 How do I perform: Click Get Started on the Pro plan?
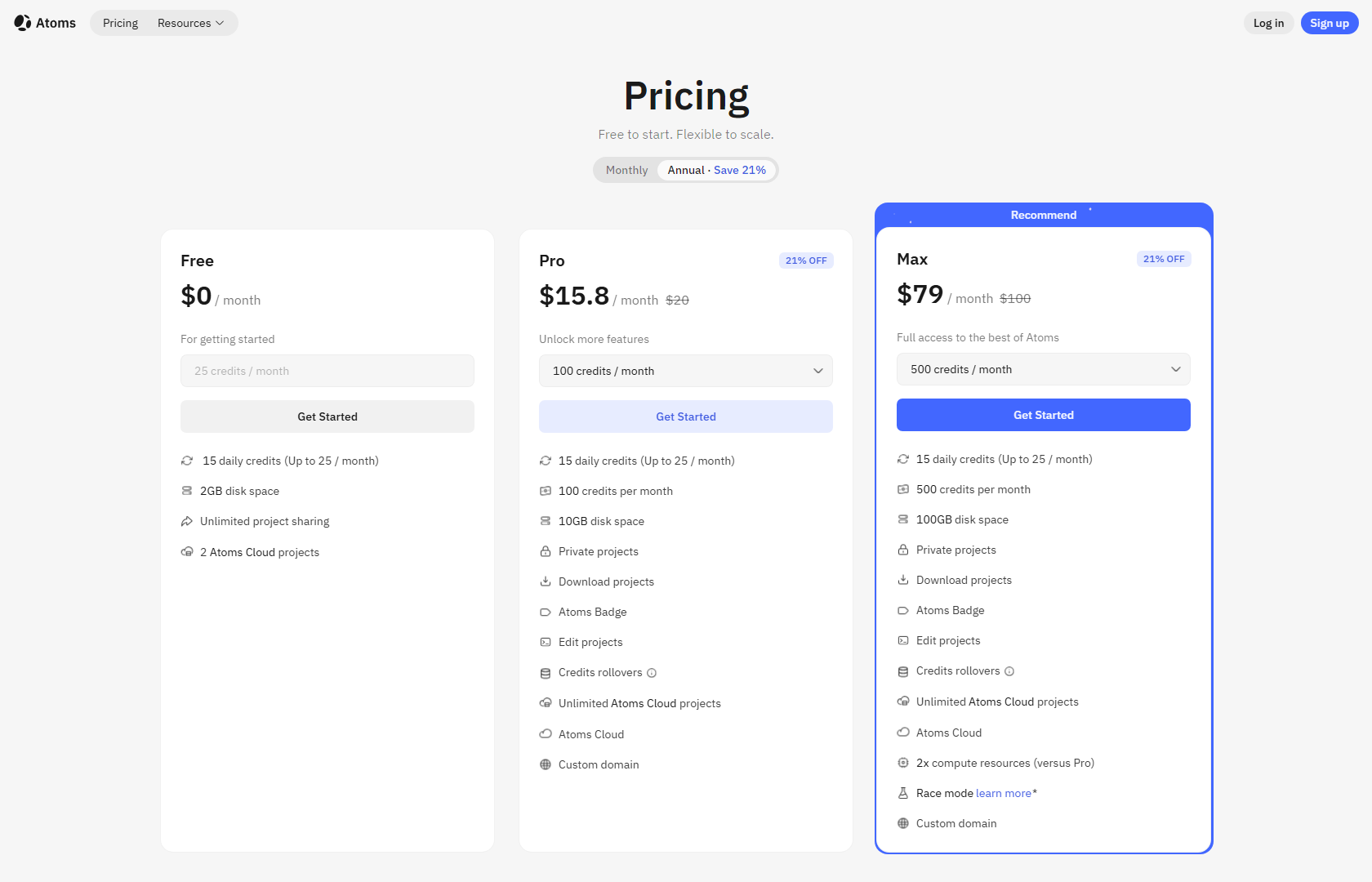[x=686, y=416]
